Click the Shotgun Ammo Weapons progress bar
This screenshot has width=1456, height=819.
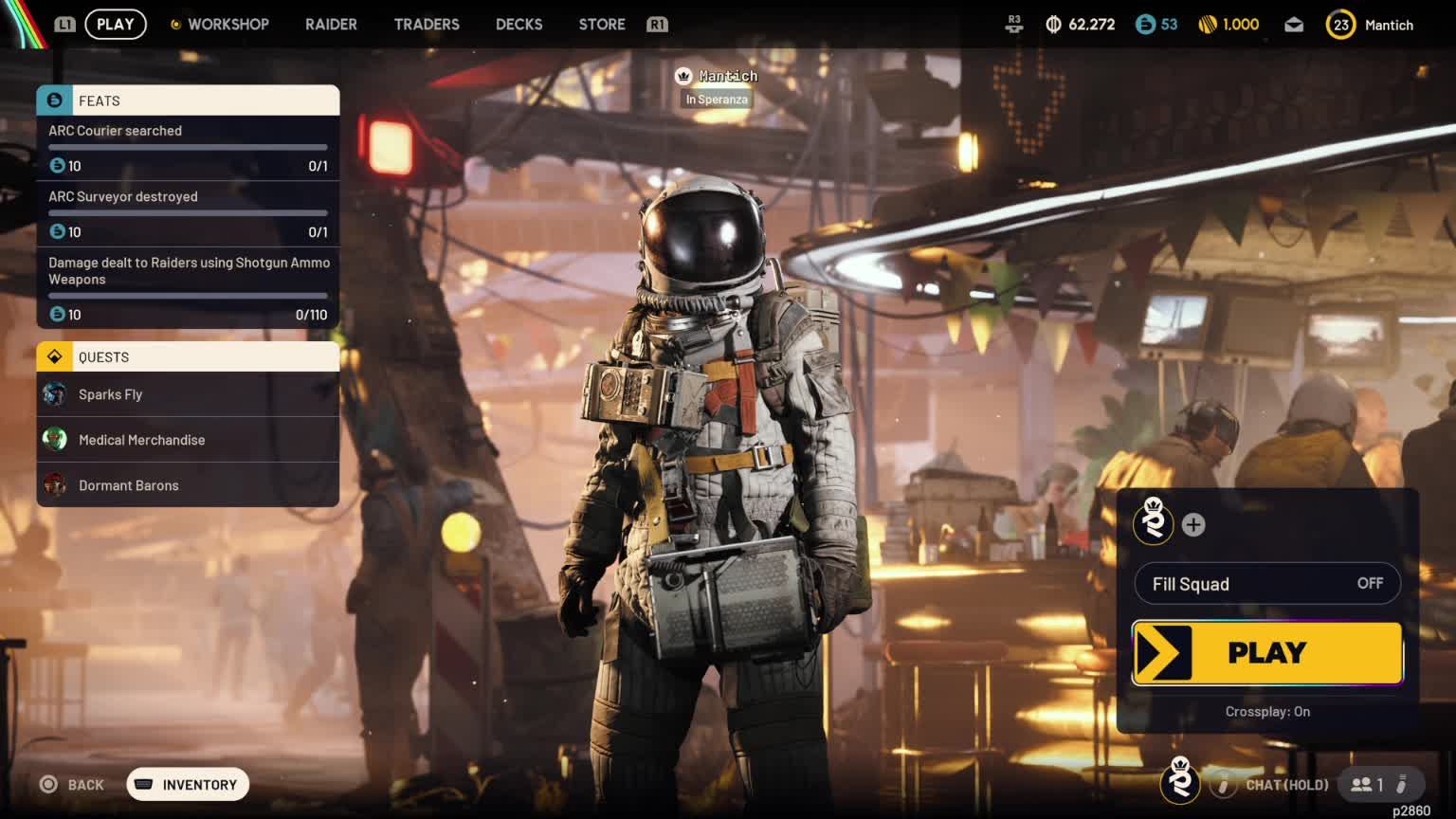tap(188, 296)
